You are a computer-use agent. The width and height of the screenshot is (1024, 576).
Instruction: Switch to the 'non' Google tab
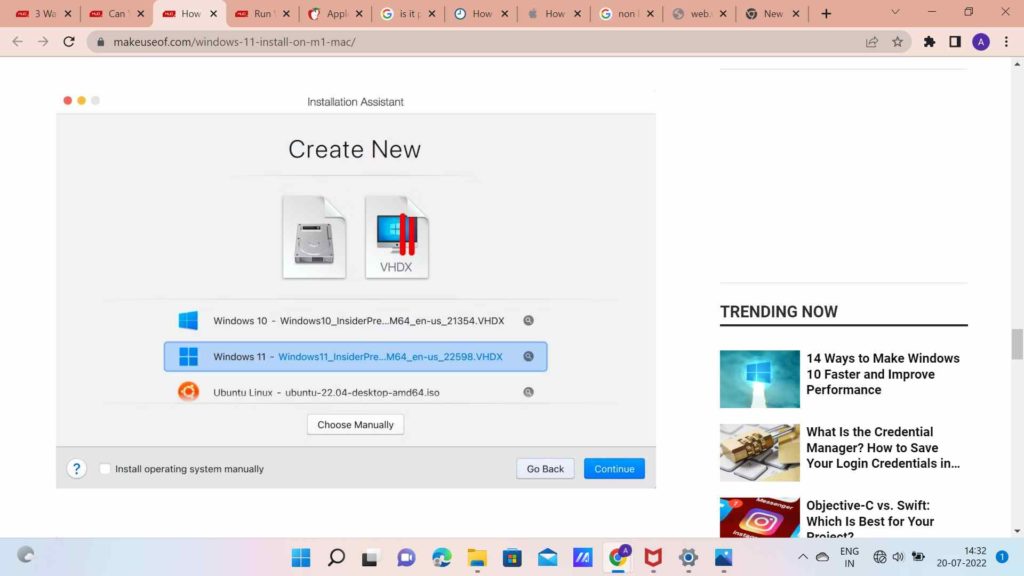[627, 14]
